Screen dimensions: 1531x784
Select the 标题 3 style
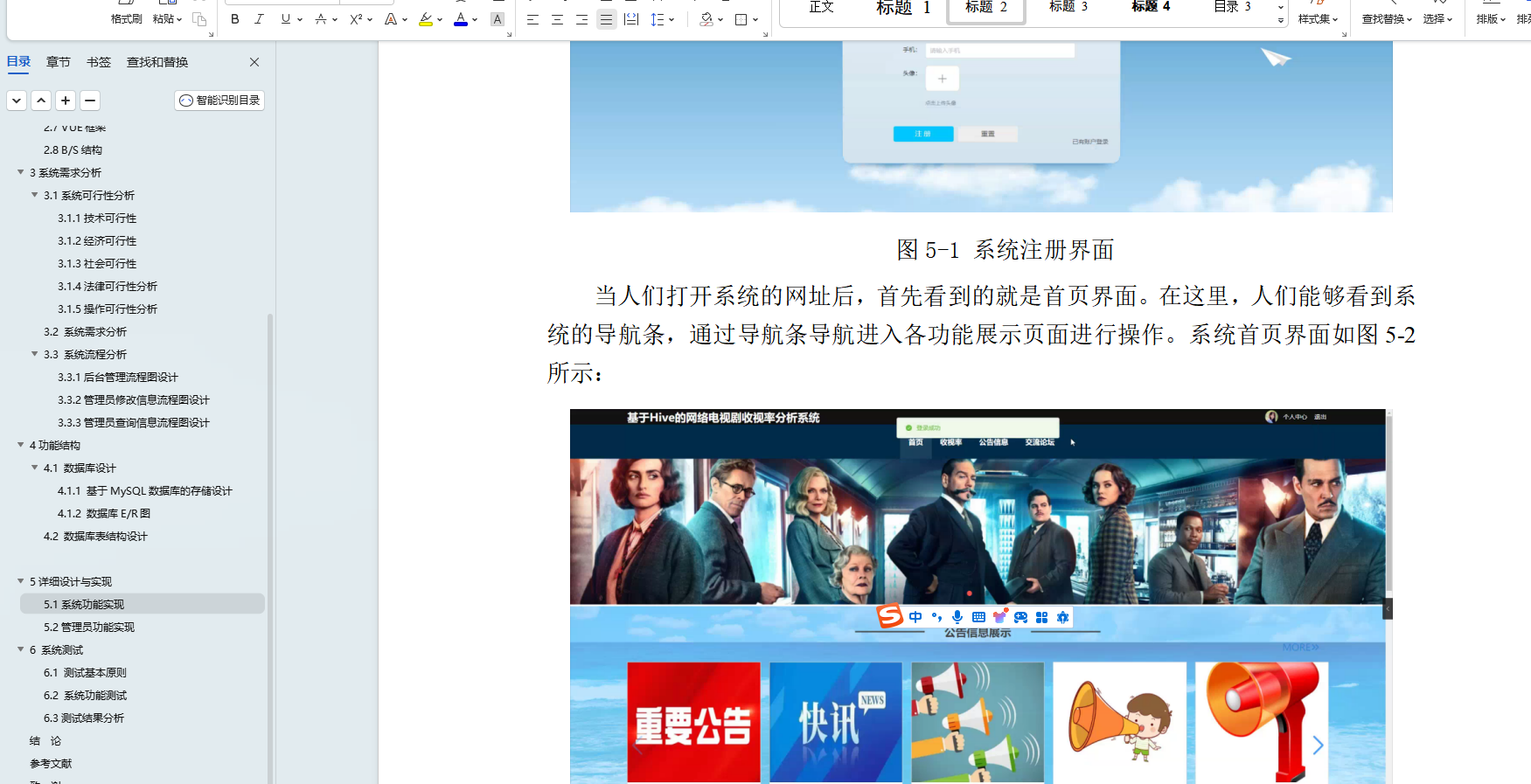tap(1068, 8)
